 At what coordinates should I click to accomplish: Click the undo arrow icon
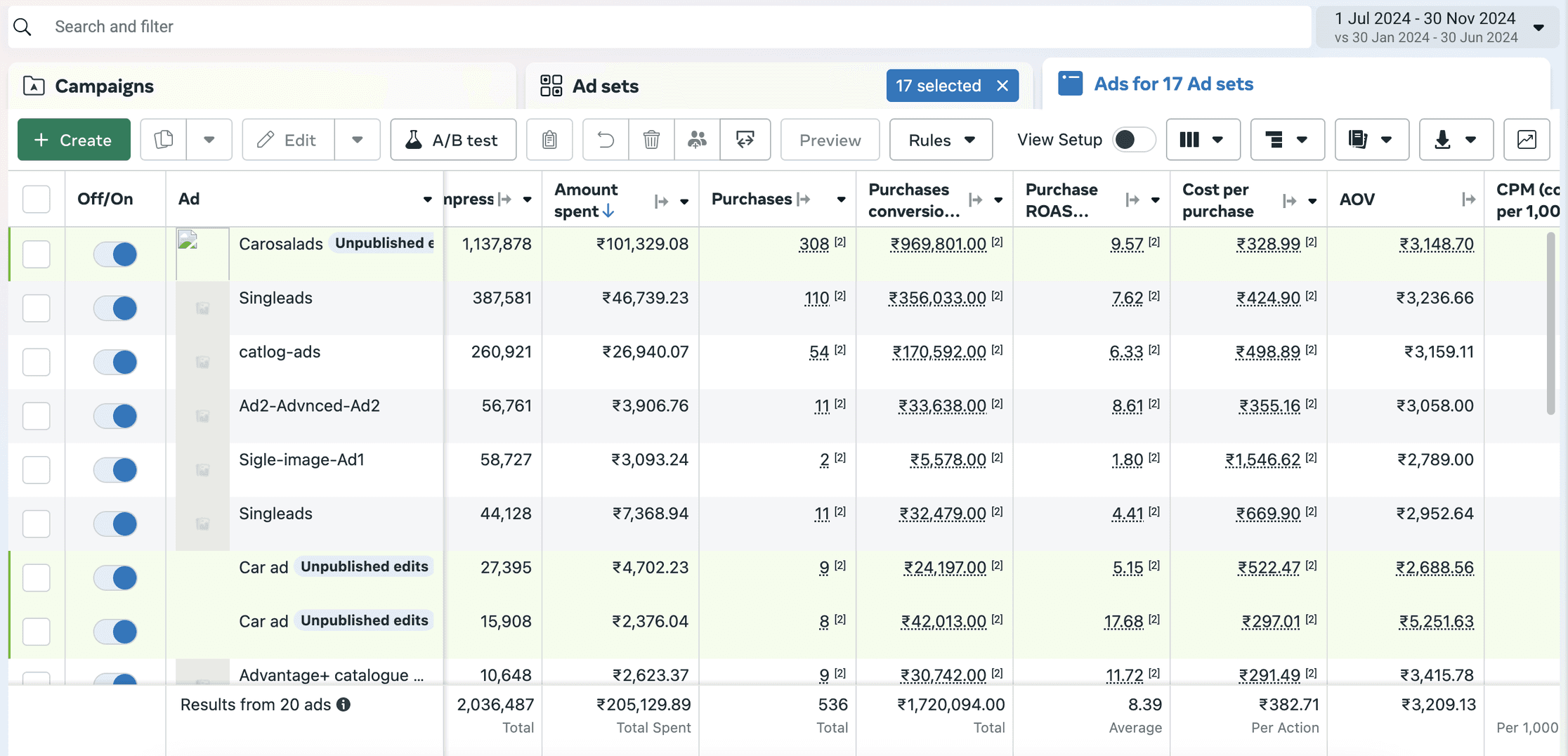(606, 140)
